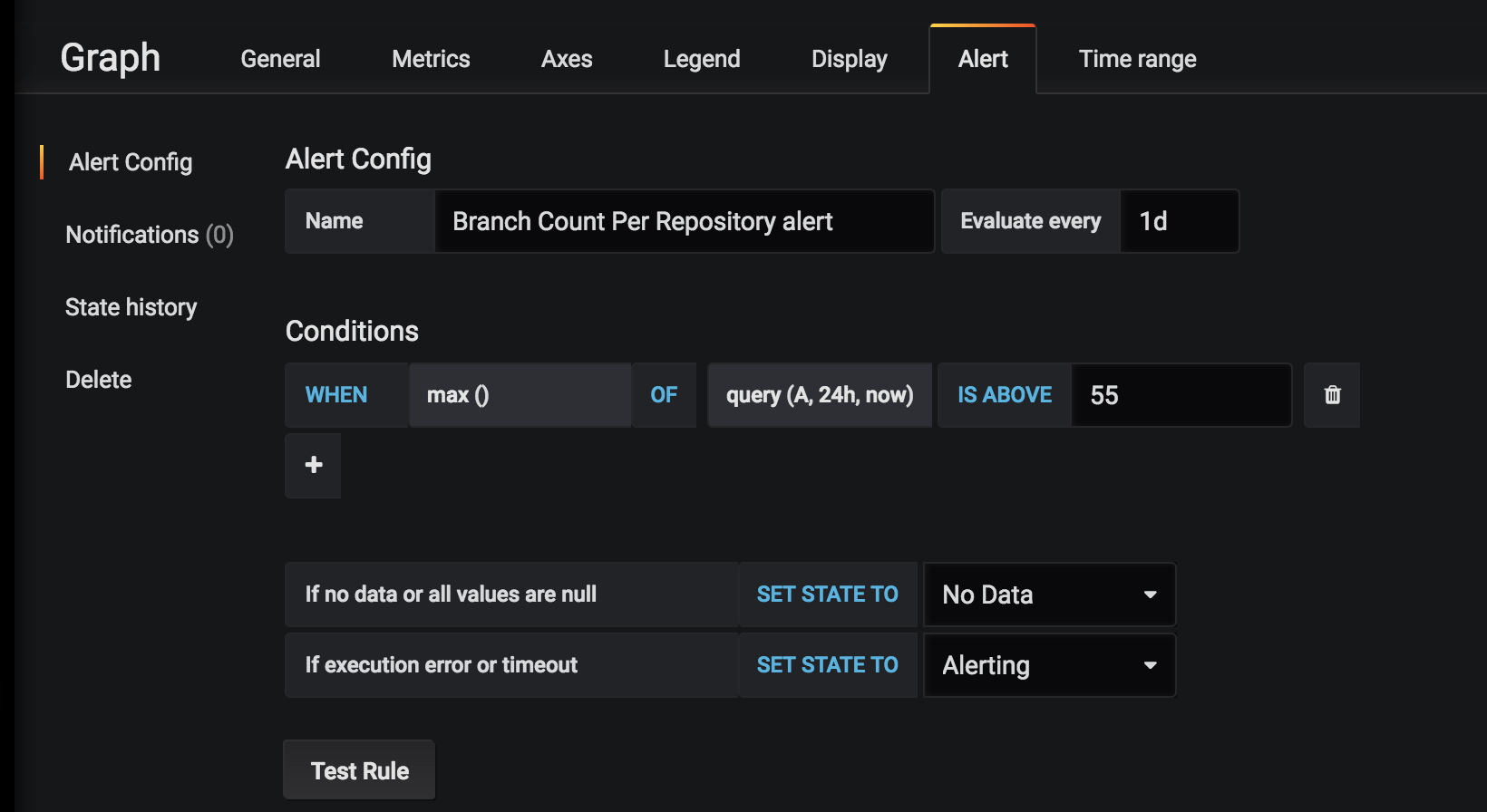
Task: Switch to the Metrics tab
Action: click(431, 59)
